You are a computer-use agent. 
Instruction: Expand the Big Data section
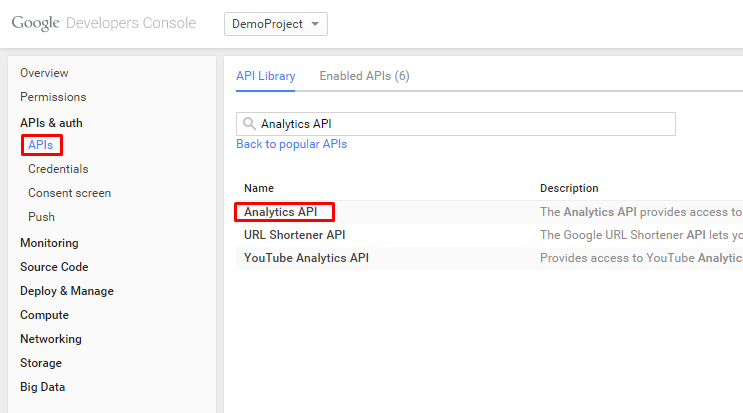point(42,387)
